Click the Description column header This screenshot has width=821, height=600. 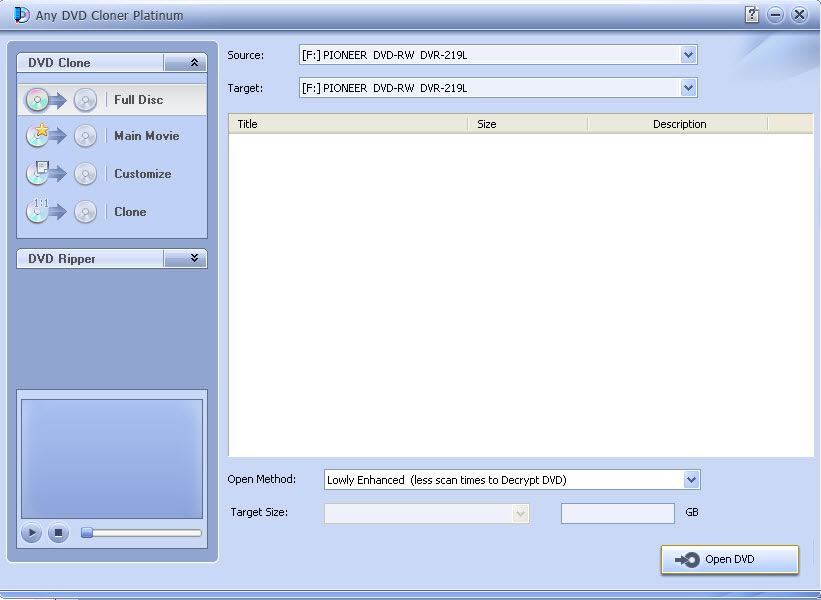[x=679, y=124]
